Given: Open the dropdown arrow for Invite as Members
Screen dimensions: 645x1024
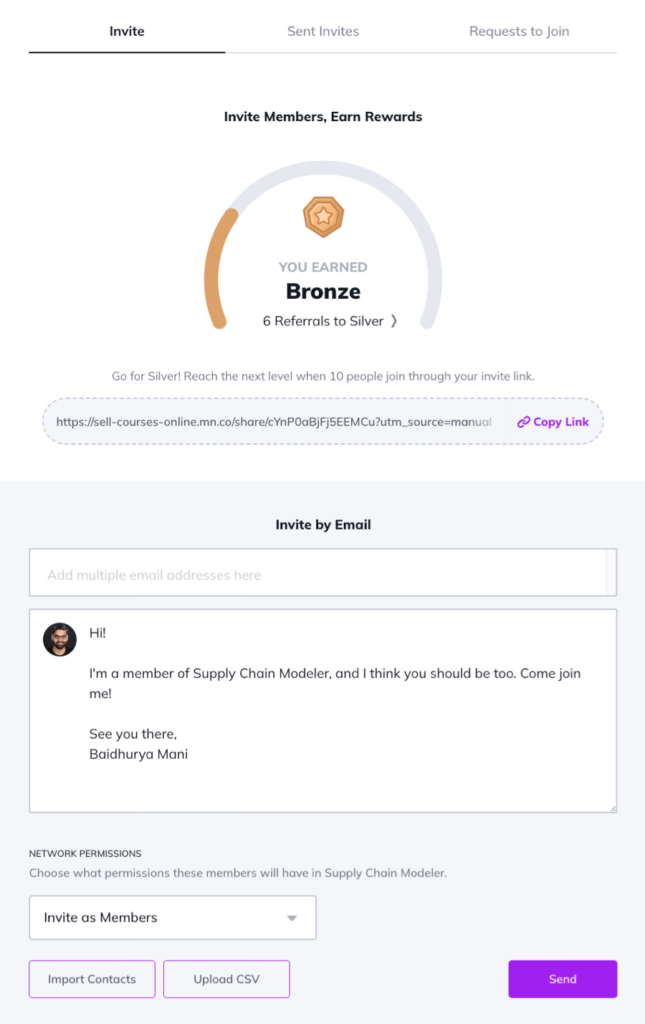Looking at the screenshot, I should click(292, 918).
